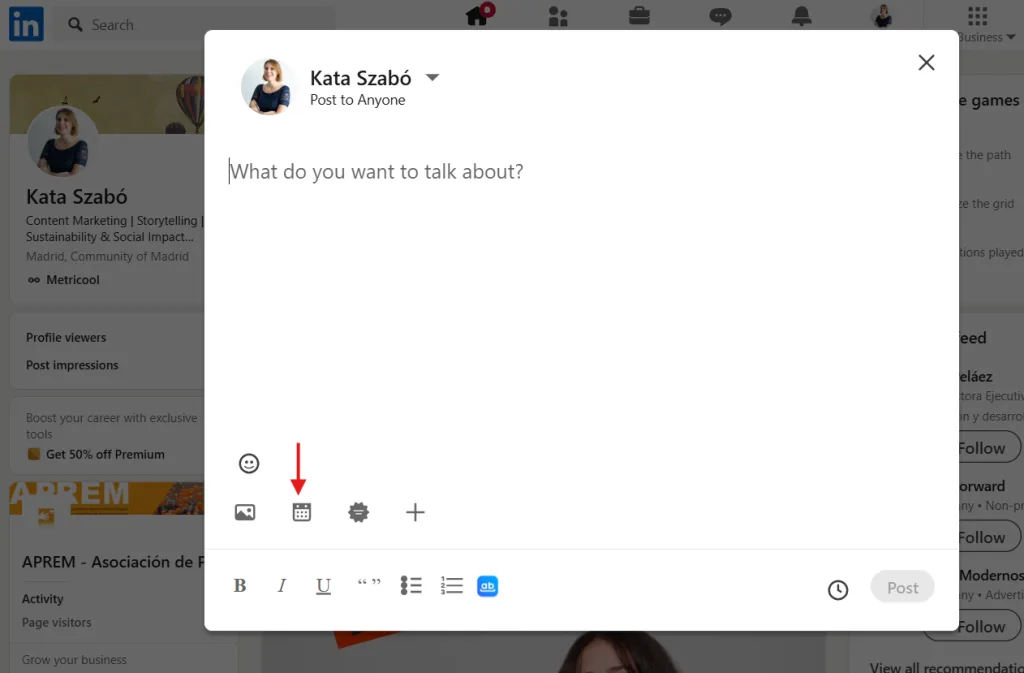Close the post composer dialog
1024x673 pixels.
(926, 63)
